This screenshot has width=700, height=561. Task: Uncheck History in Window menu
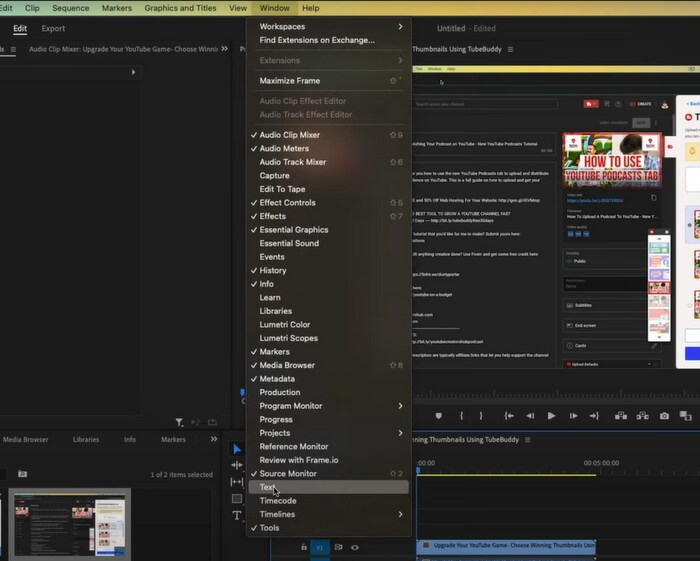tap(328, 270)
